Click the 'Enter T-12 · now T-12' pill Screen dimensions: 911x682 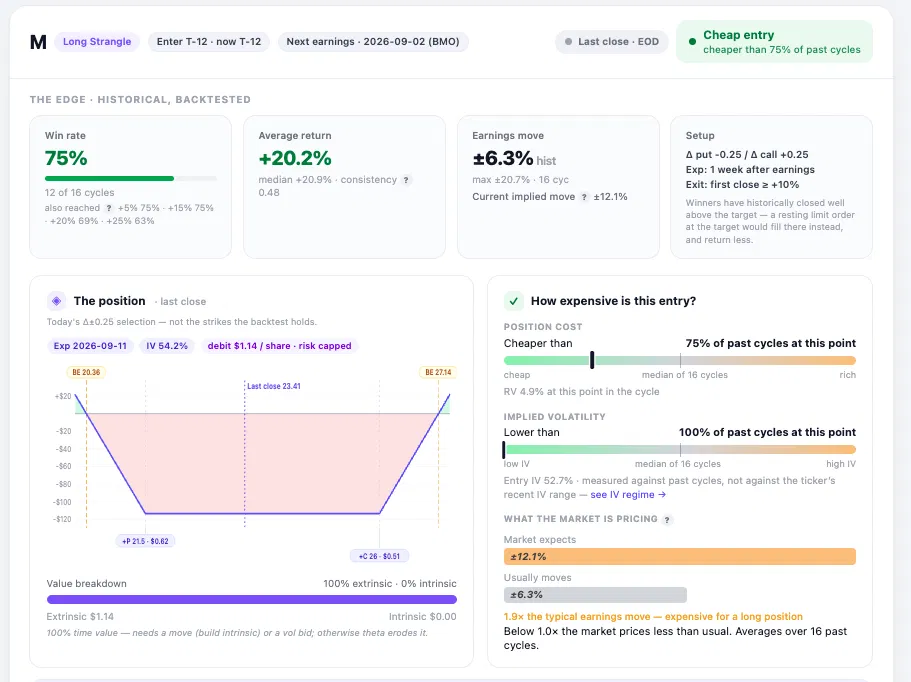[209, 42]
